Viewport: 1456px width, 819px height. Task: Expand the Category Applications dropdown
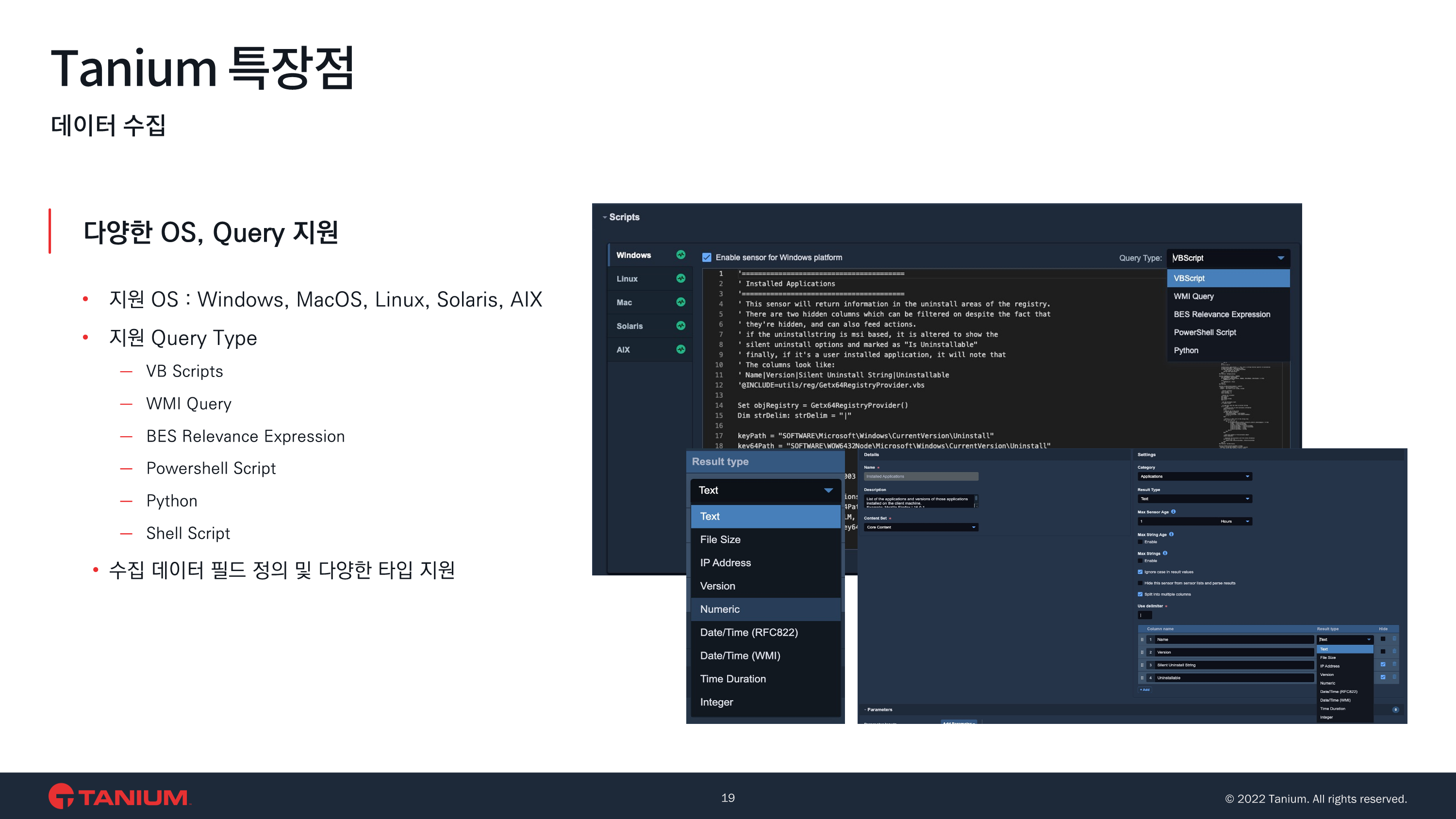pos(1194,476)
